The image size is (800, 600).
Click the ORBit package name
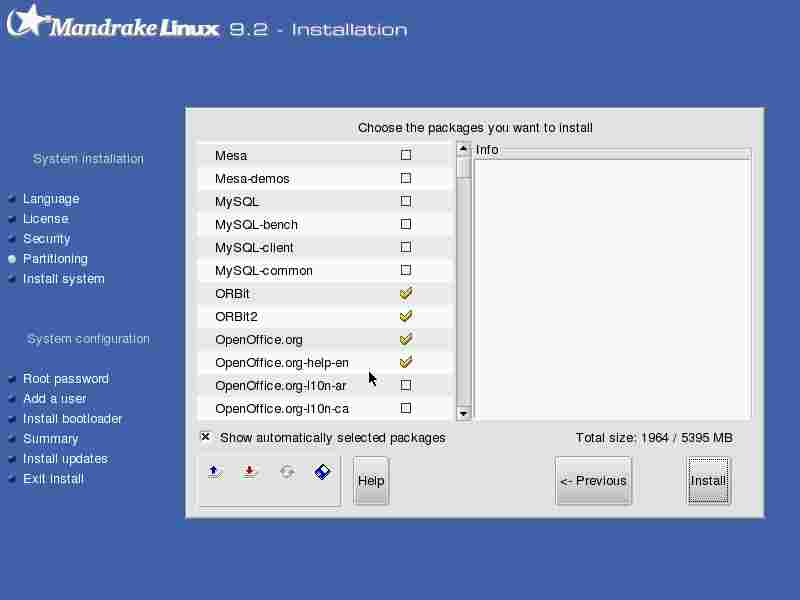(232, 294)
